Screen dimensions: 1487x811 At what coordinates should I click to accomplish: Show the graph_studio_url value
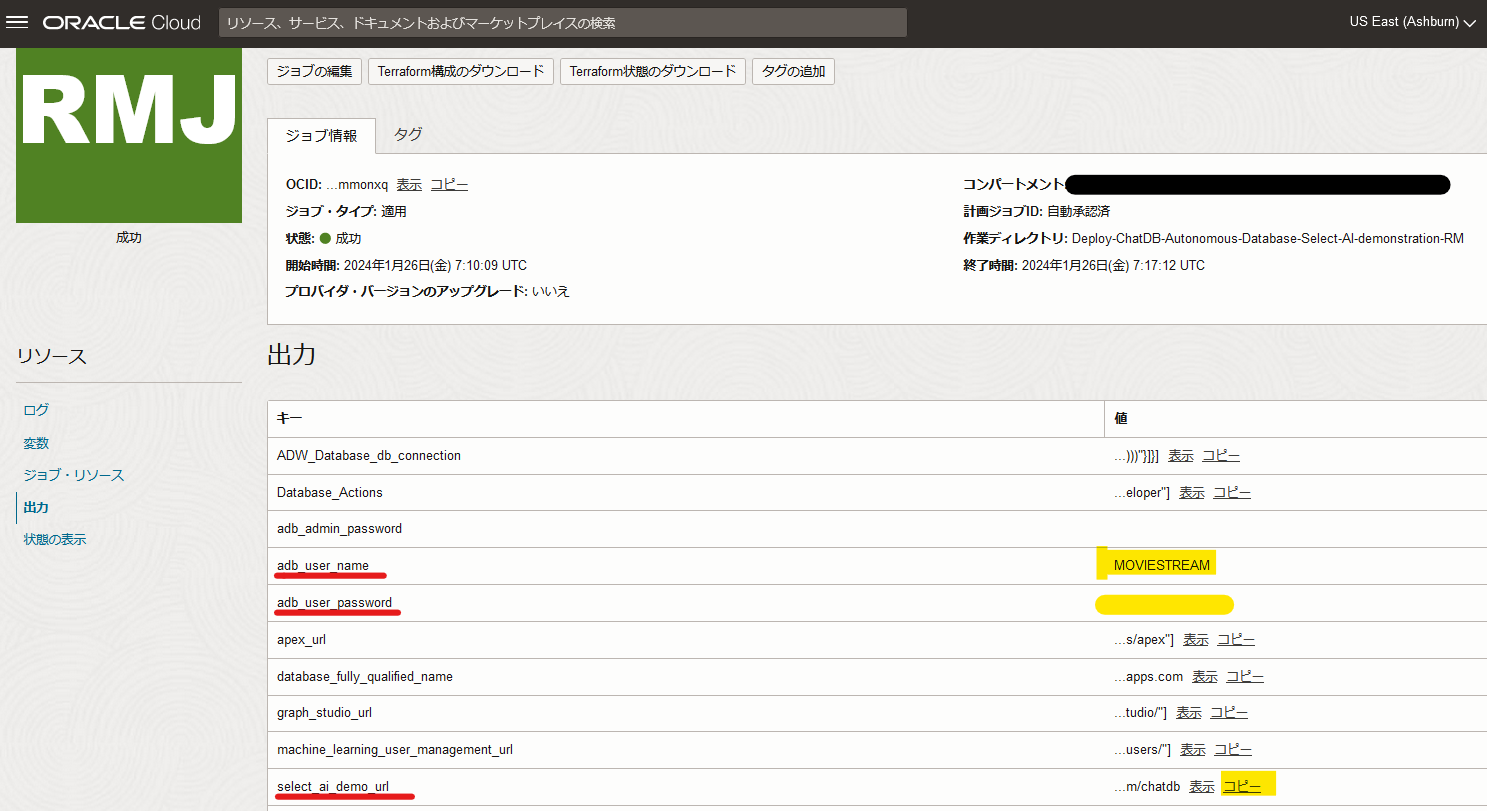tap(1189, 713)
